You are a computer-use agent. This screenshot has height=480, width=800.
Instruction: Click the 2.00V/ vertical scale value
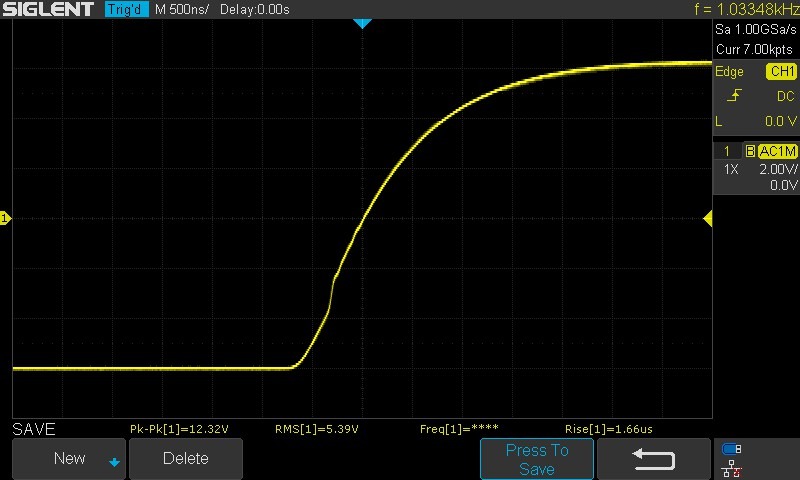click(778, 169)
